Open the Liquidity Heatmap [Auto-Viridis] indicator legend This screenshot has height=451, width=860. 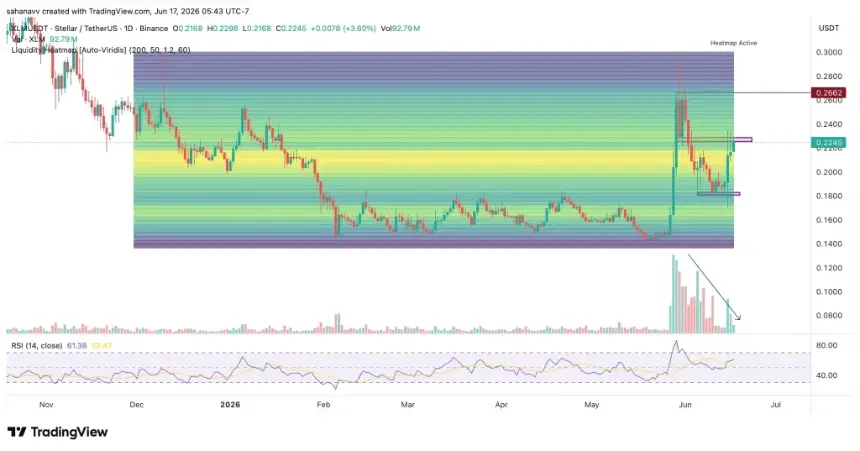101,50
